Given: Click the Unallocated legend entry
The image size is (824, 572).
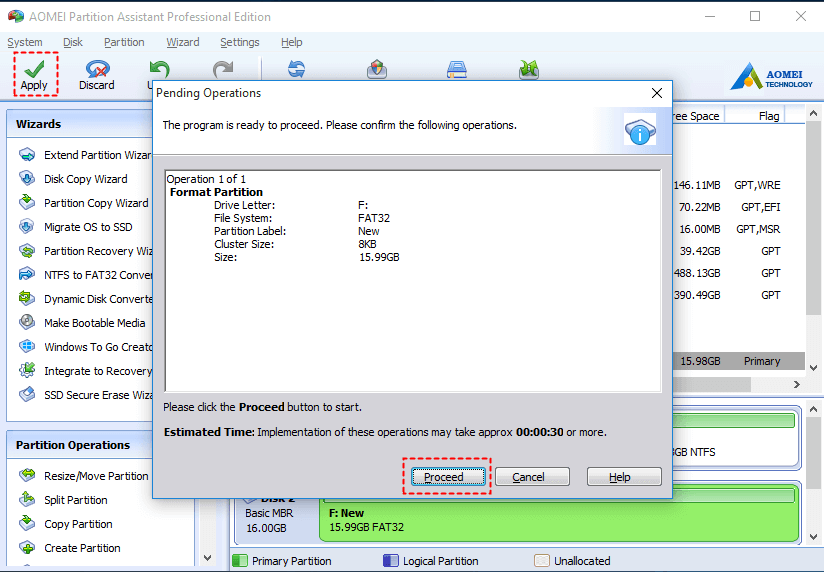Looking at the screenshot, I should (572, 561).
